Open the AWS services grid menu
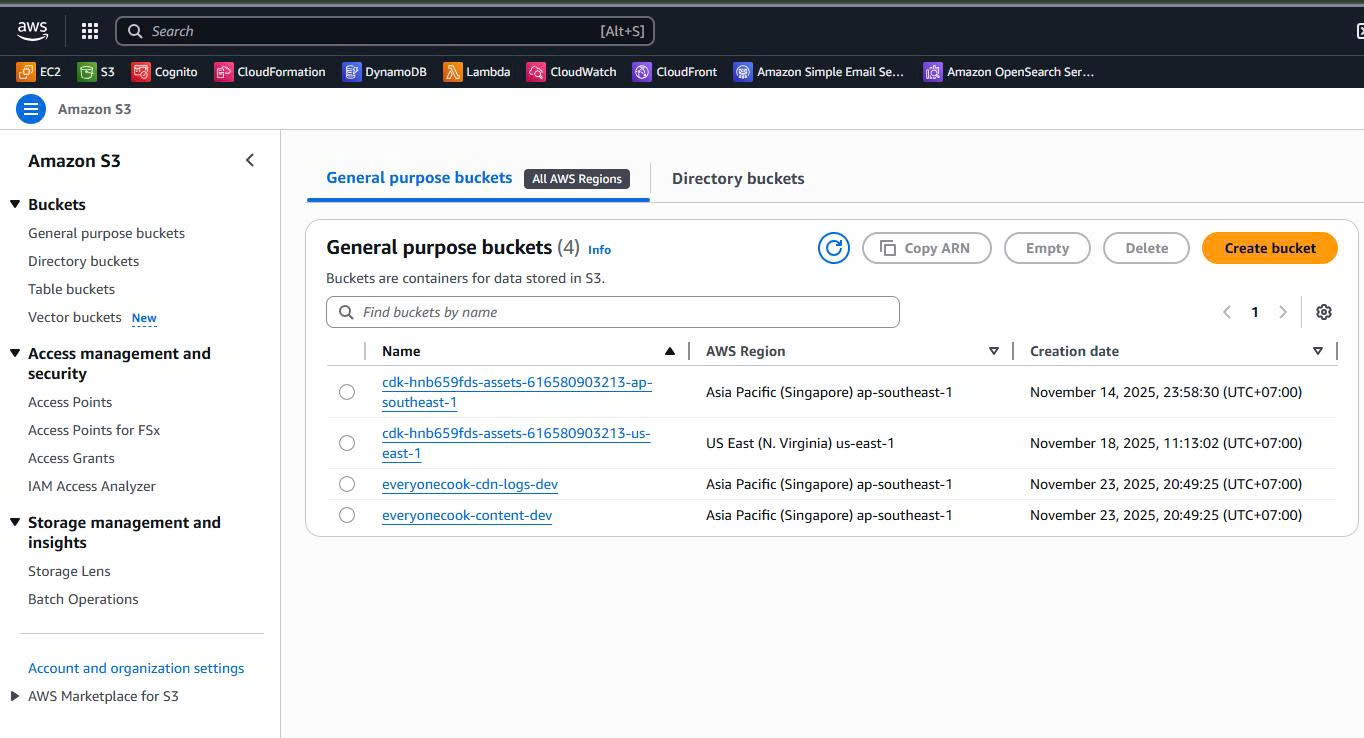Screen dimensions: 1364x738 [90, 31]
